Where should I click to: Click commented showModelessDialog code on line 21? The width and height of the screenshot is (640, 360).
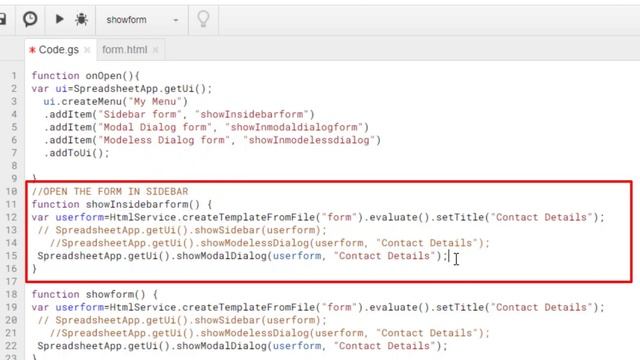(x=269, y=333)
